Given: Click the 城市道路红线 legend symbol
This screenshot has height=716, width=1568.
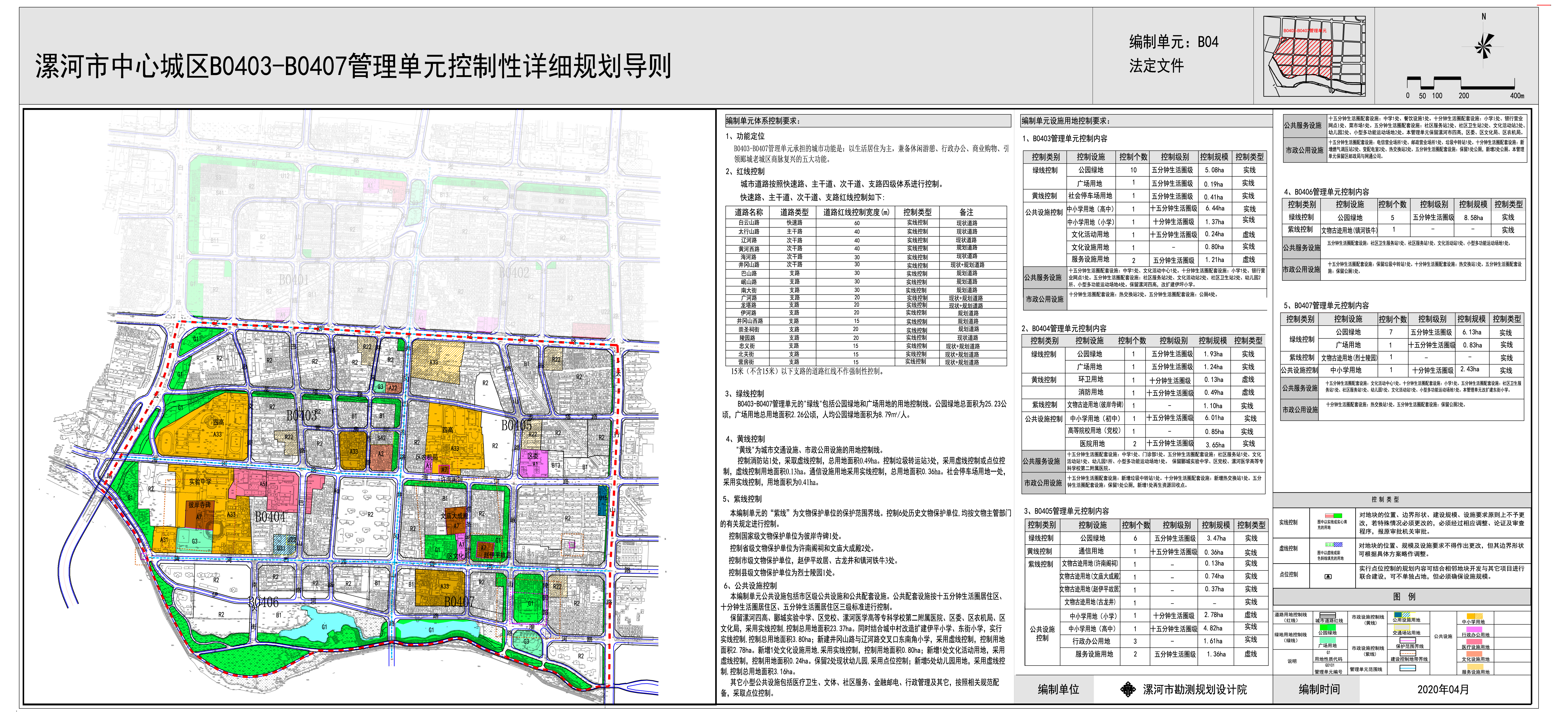Looking at the screenshot, I should (1328, 615).
